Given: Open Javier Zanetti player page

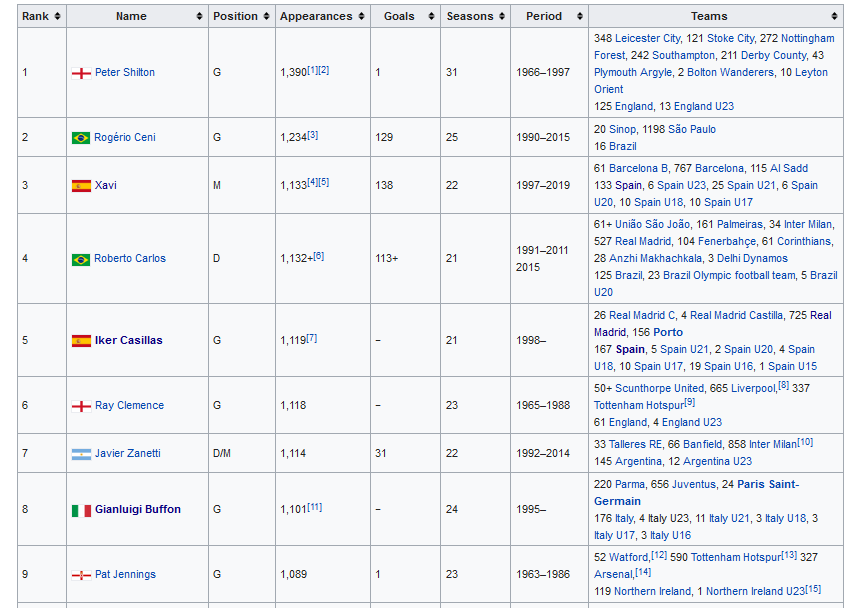Looking at the screenshot, I should (x=128, y=454).
